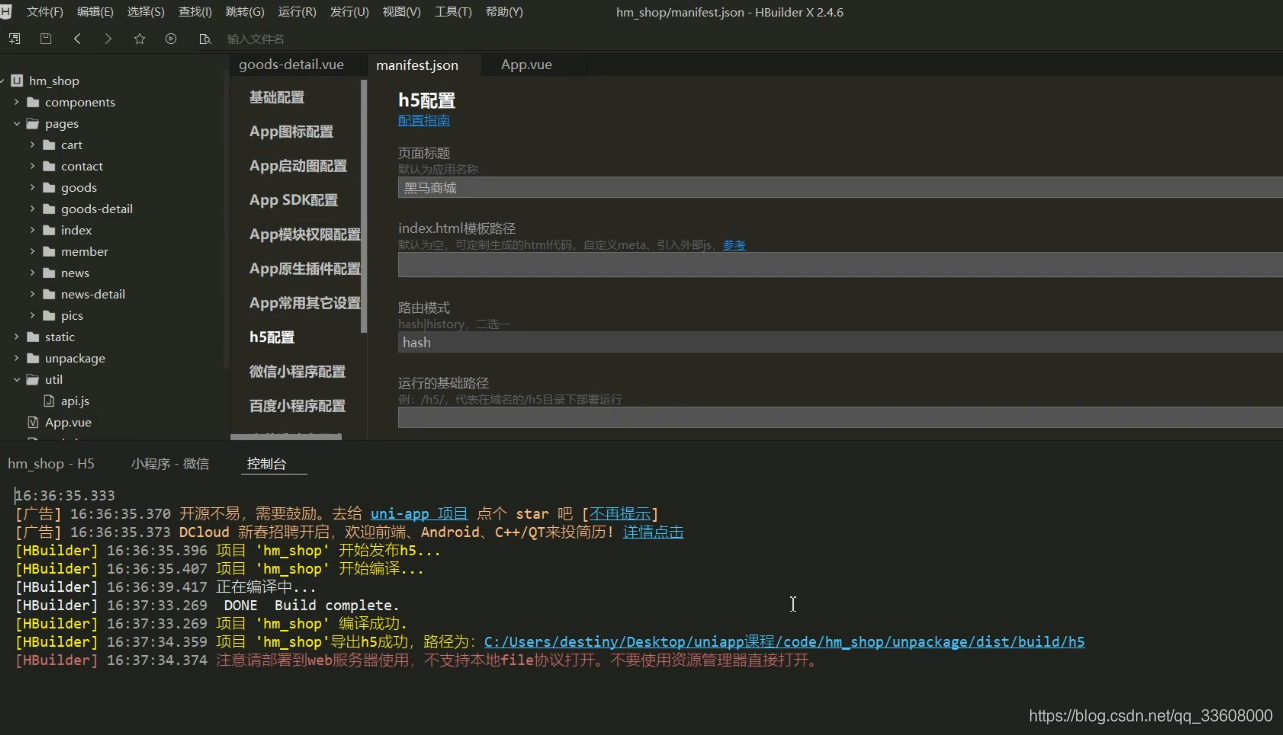The image size is (1283, 735).
Task: Click the pics folder icon
Action: tap(49, 316)
